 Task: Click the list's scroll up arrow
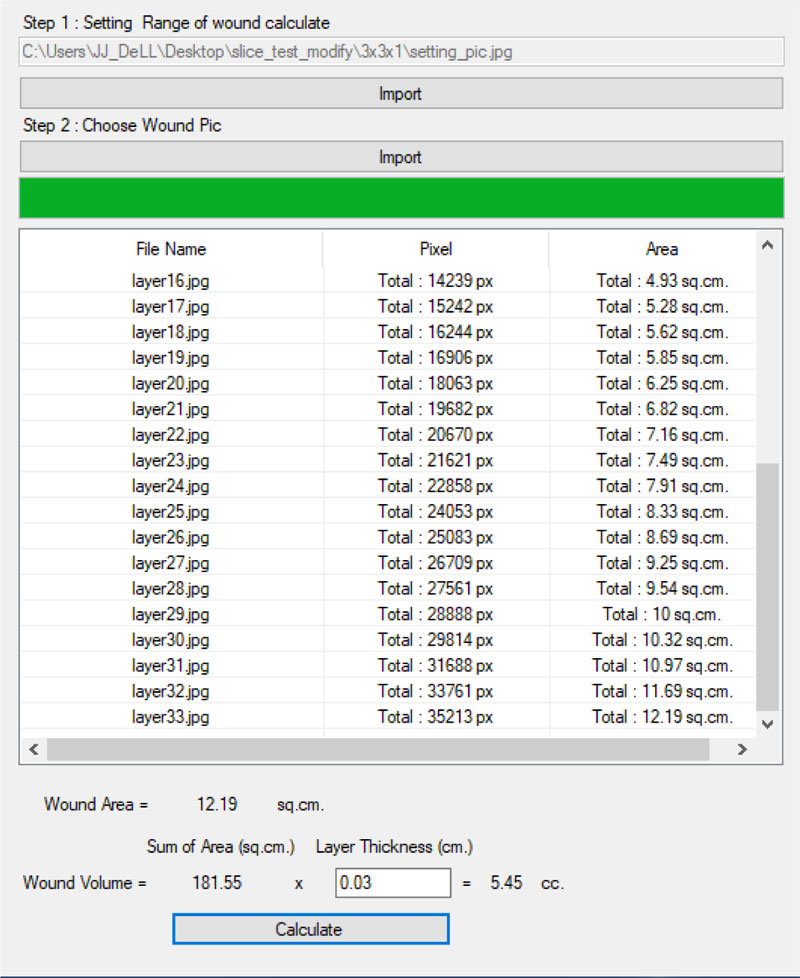click(767, 245)
